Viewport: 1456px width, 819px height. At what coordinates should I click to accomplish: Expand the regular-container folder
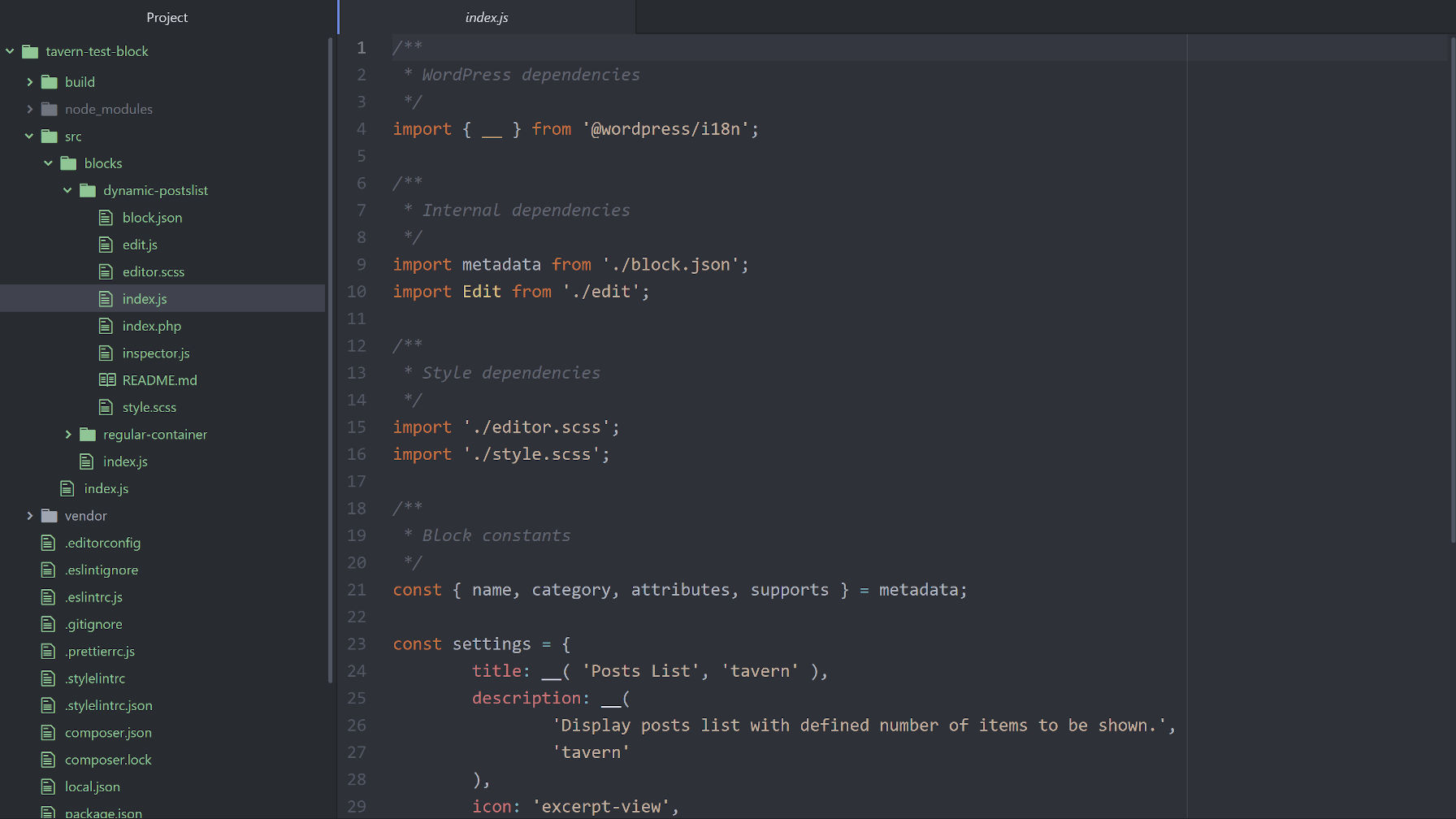click(68, 434)
